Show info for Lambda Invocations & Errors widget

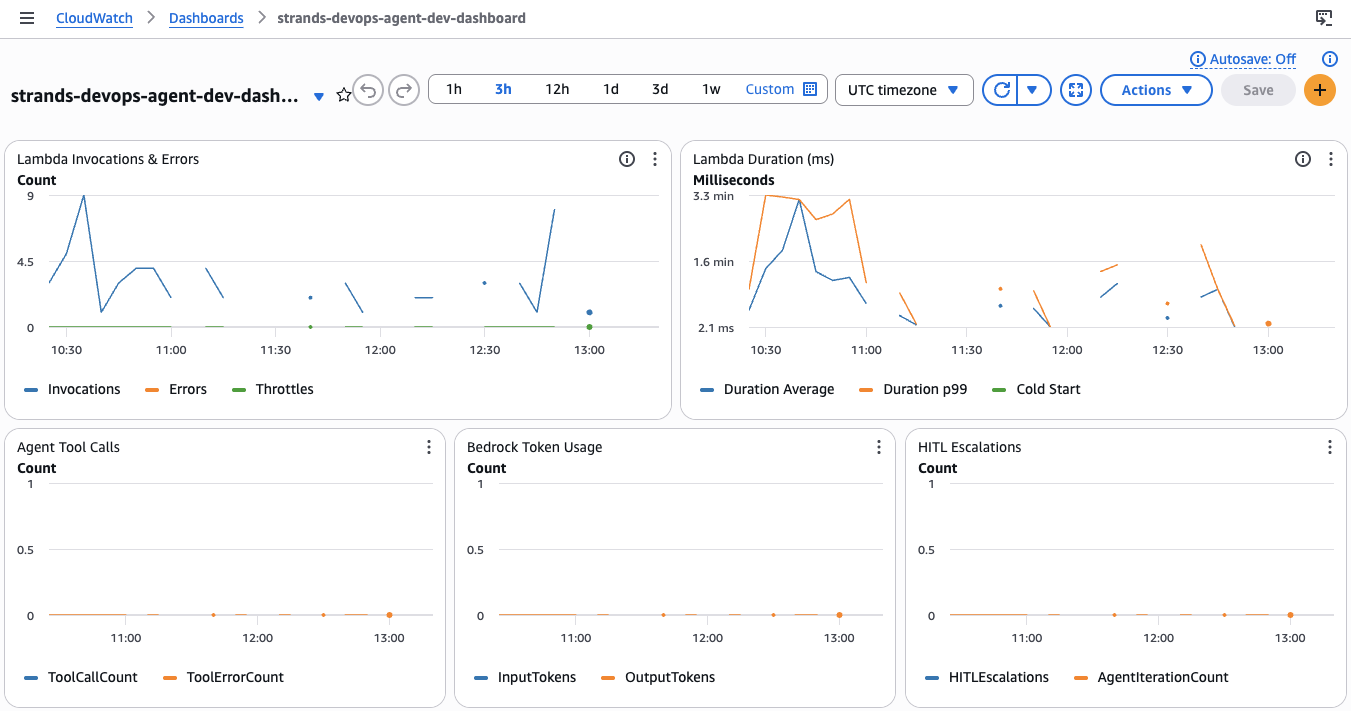click(627, 159)
